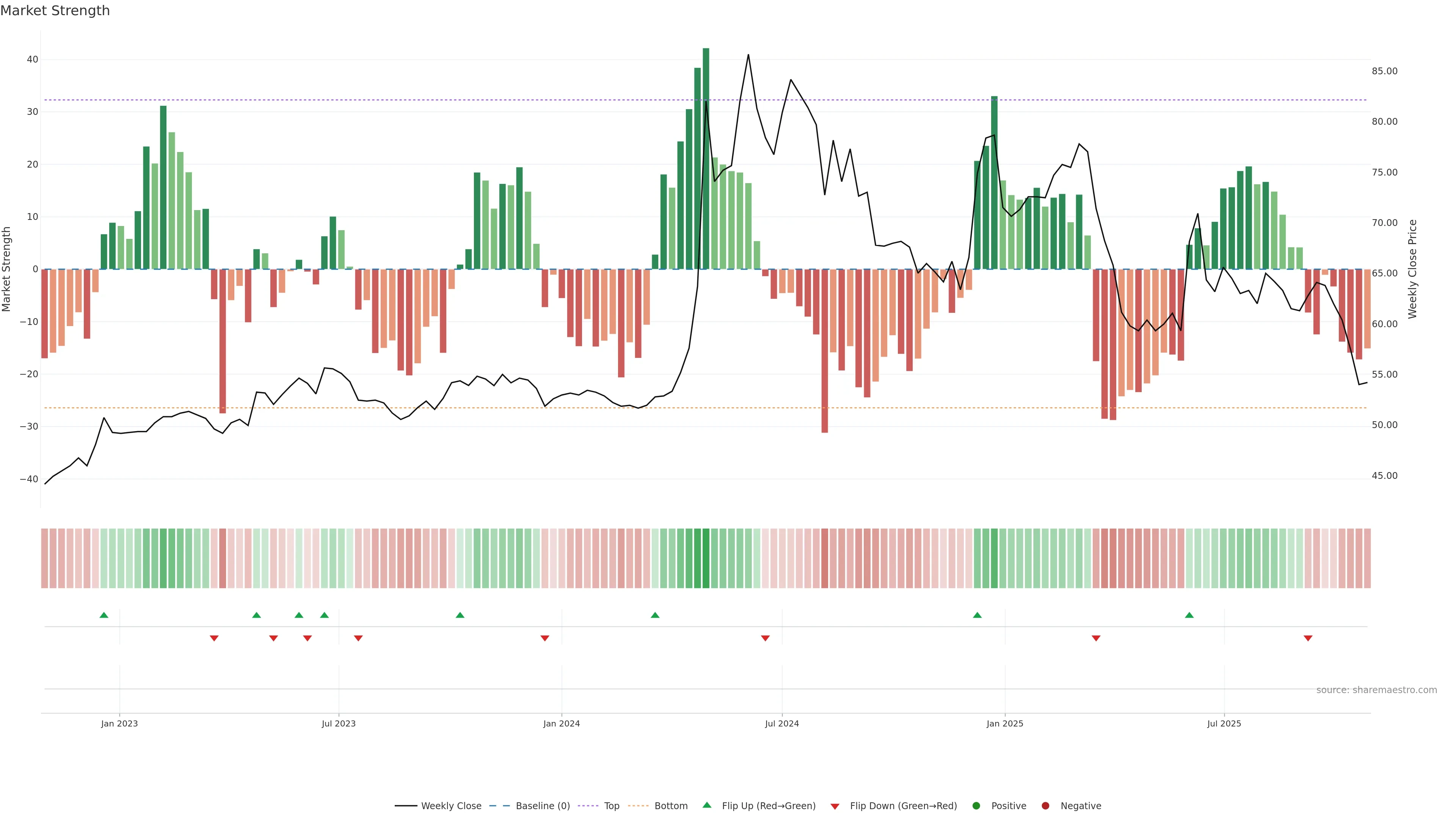Click the last red flip-down triangle marker
This screenshot has width=1456, height=819.
click(x=1308, y=638)
